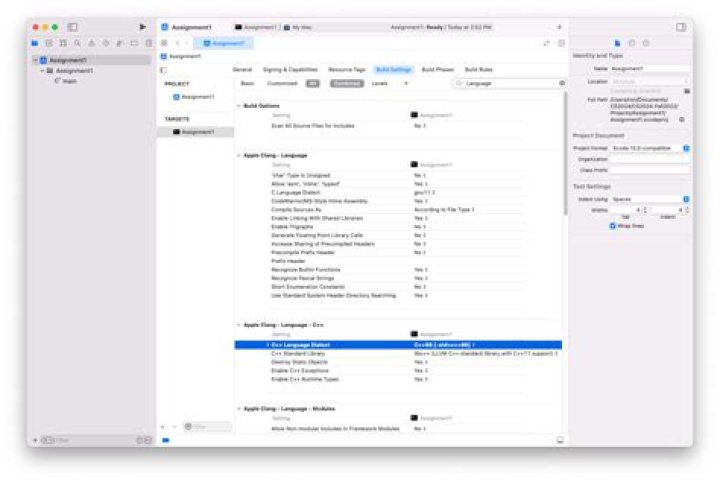This screenshot has height=482, width=720.
Task: Open the Signing & Capabilities tab
Action: coord(290,70)
